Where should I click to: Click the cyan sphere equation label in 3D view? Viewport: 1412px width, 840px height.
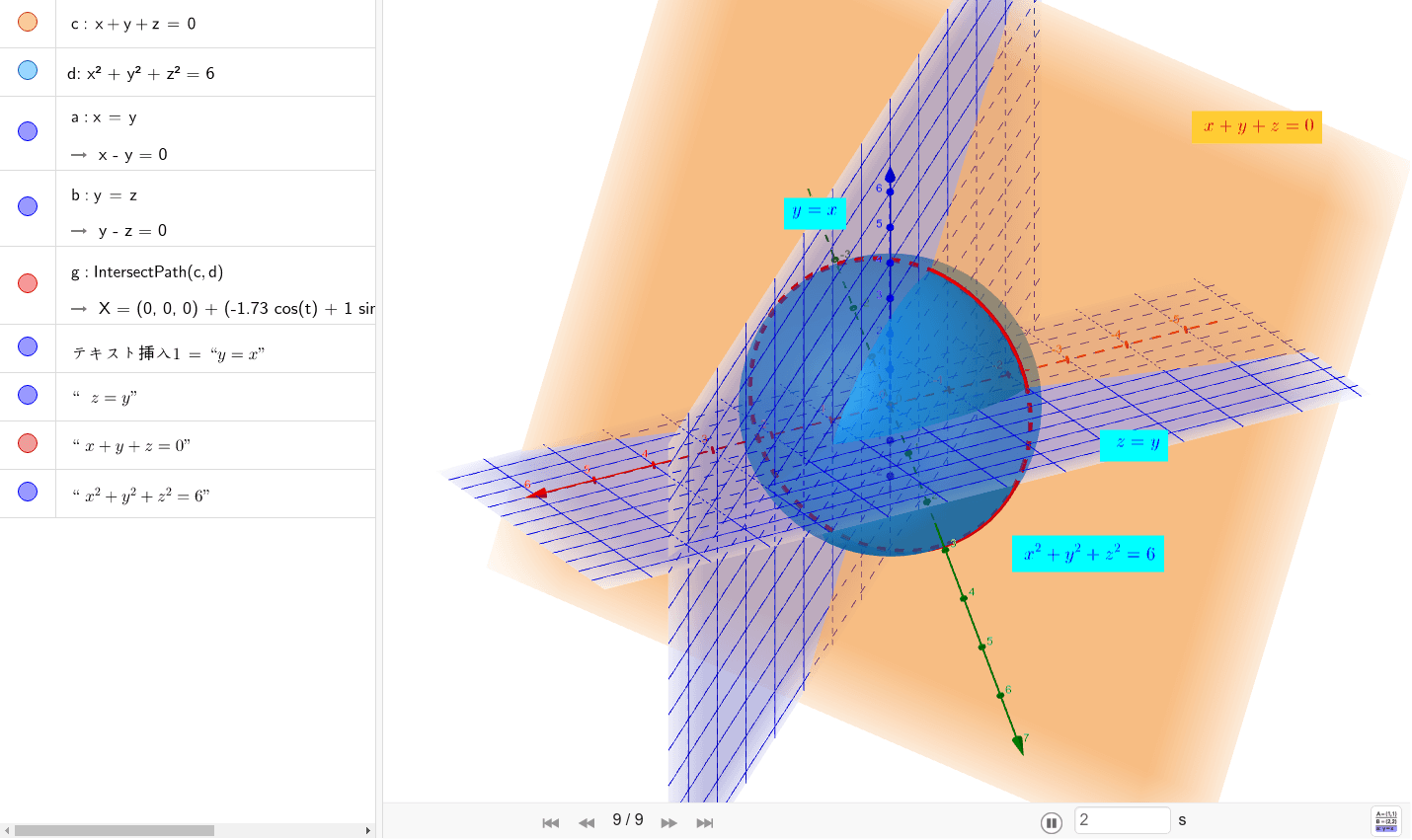pyautogui.click(x=1088, y=554)
